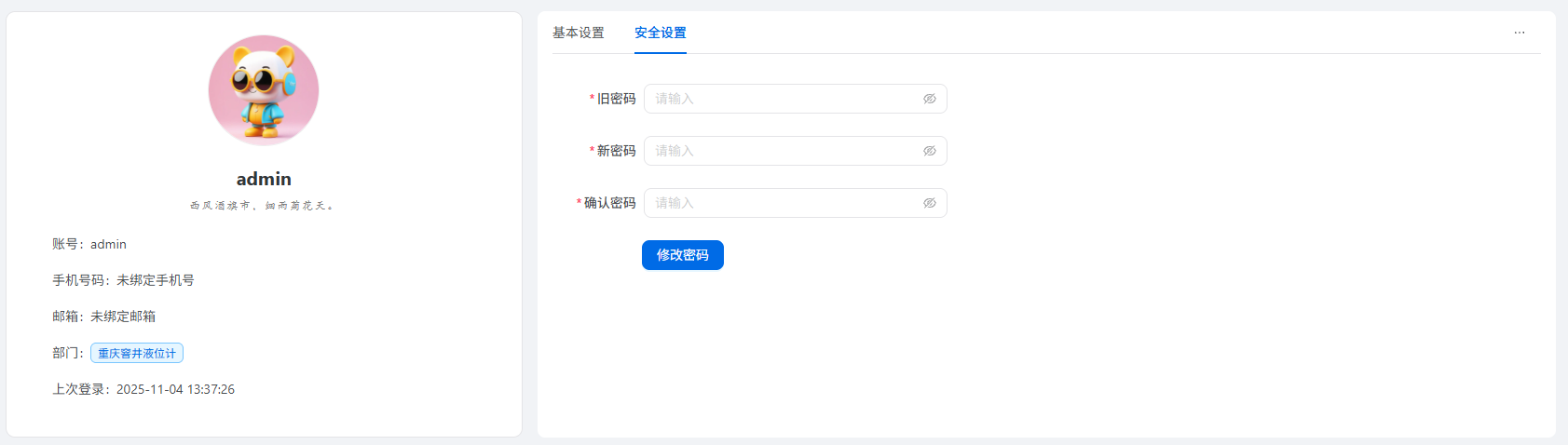Select the 安全设置 tab
Screen dimensions: 1568x445
661,33
